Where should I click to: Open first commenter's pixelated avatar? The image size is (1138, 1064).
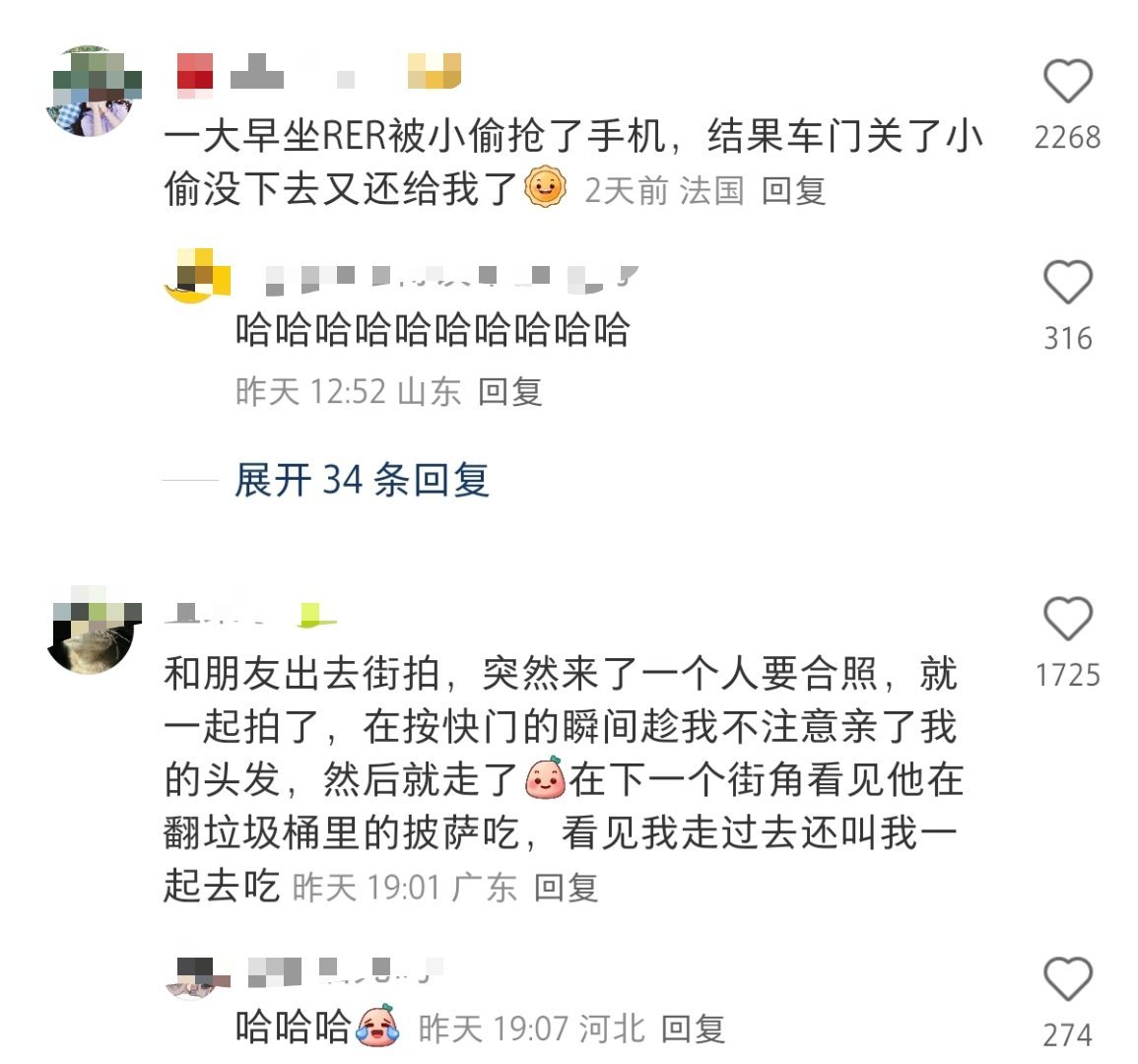(x=95, y=92)
